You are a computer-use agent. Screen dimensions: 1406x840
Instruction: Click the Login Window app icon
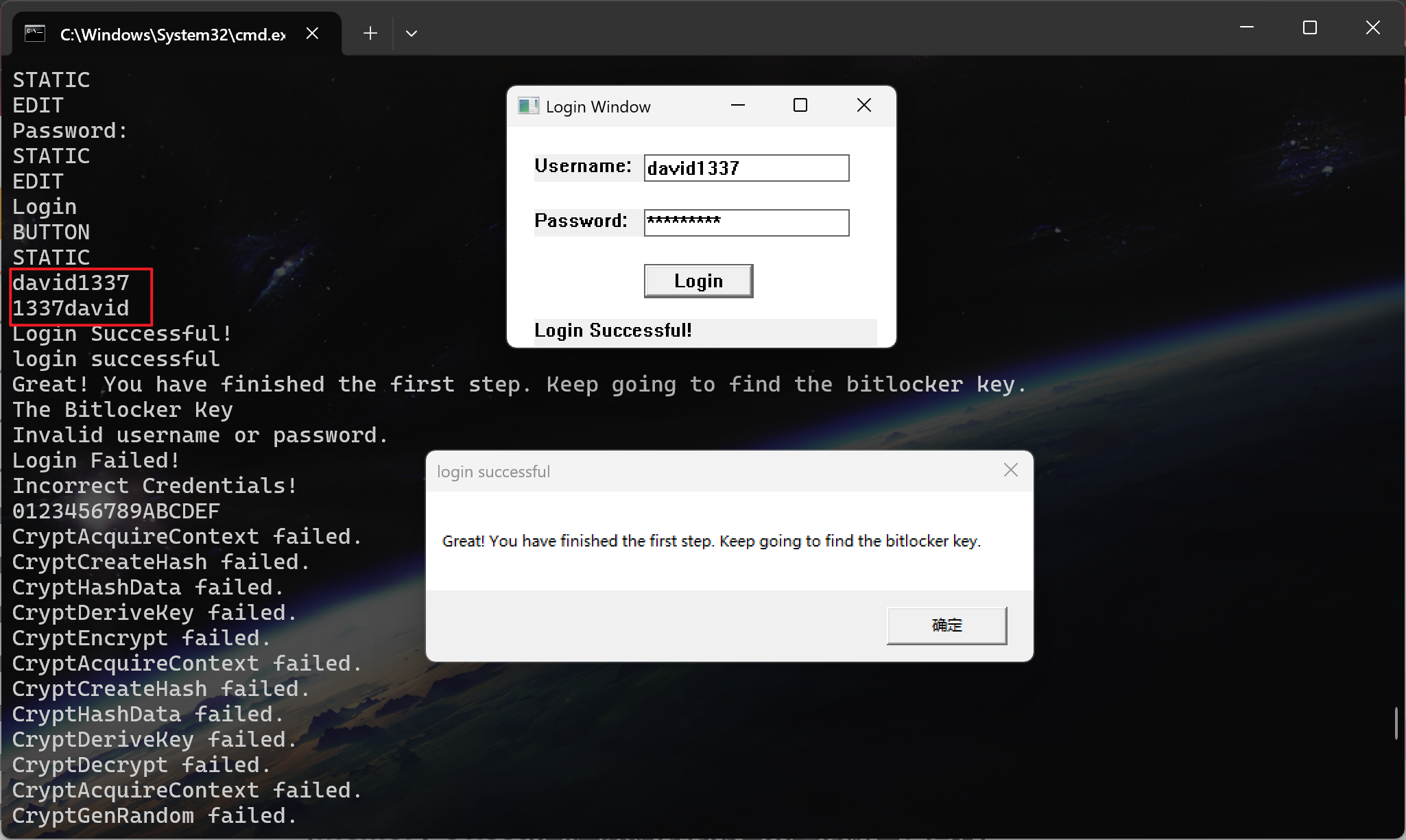tap(528, 106)
